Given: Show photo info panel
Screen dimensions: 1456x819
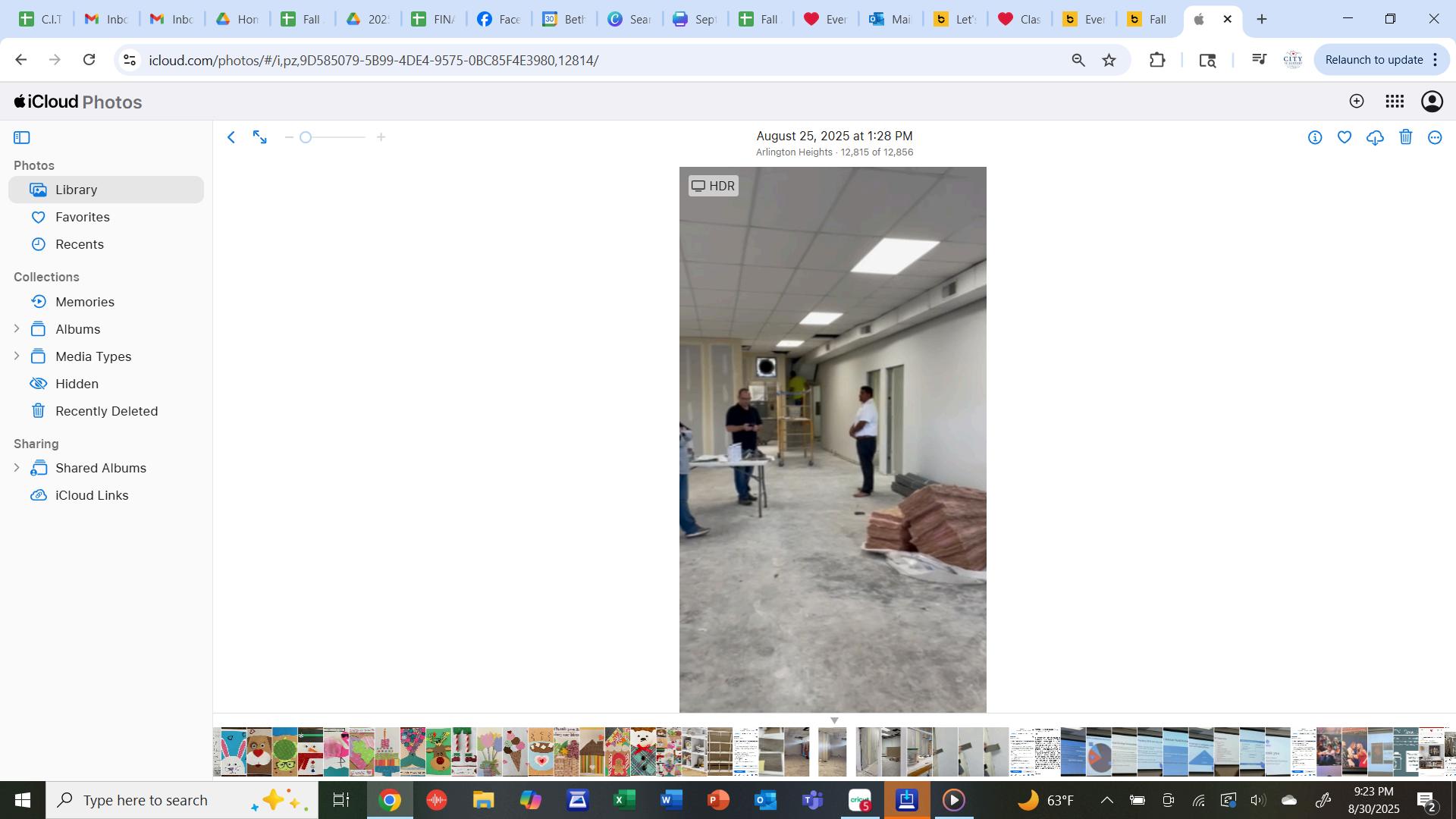Looking at the screenshot, I should point(1315,137).
